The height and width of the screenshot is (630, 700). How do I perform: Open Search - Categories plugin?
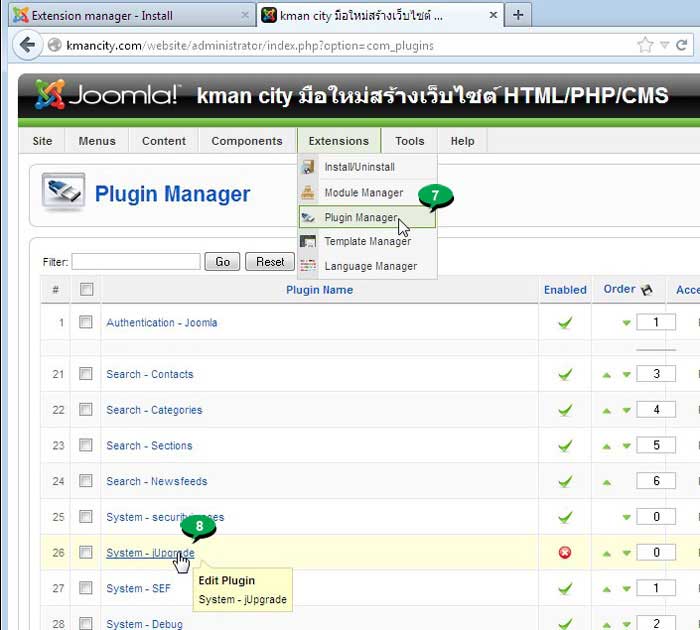(x=154, y=410)
